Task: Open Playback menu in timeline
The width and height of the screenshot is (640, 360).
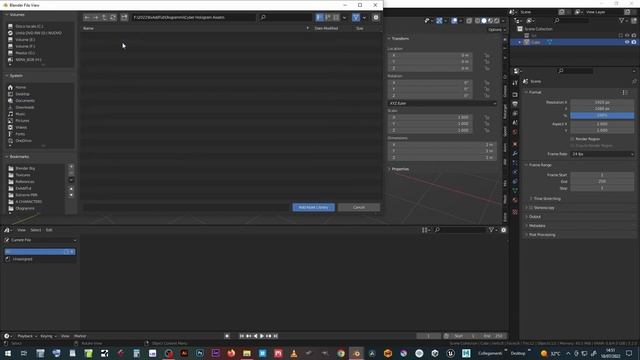Action: tap(27, 336)
